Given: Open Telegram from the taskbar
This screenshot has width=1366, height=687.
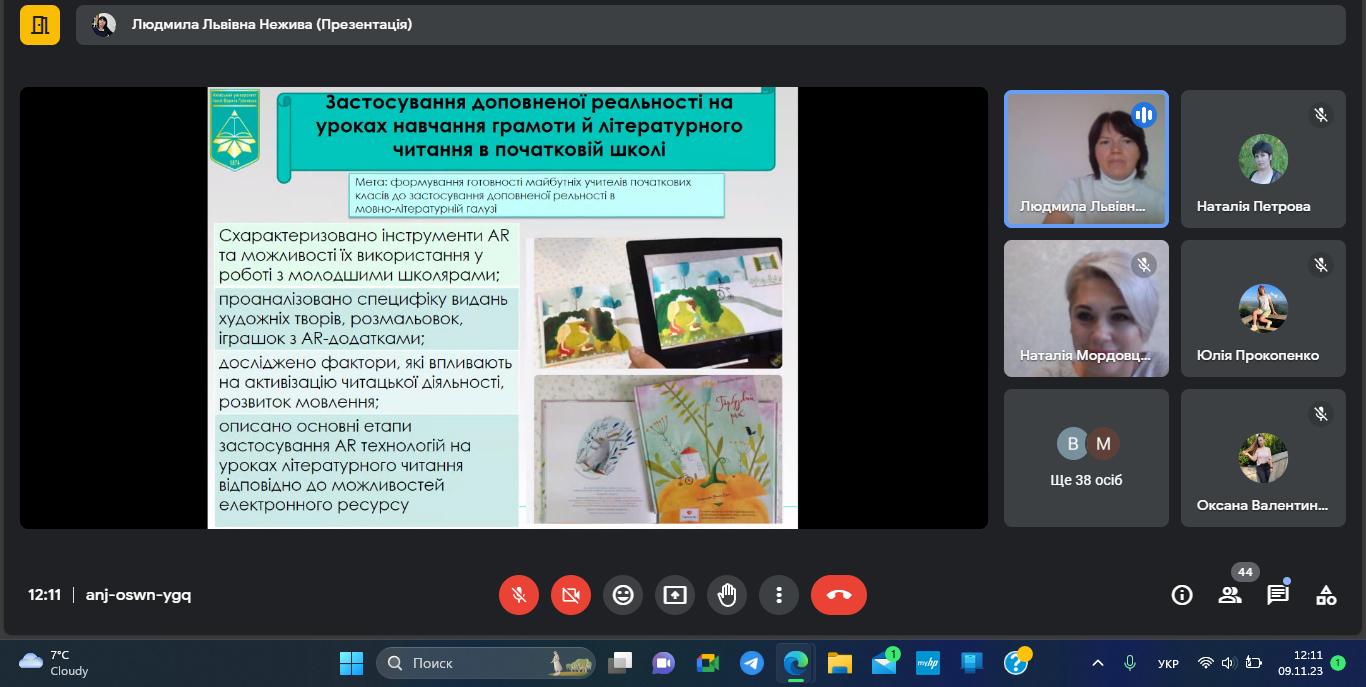Looking at the screenshot, I should point(752,663).
